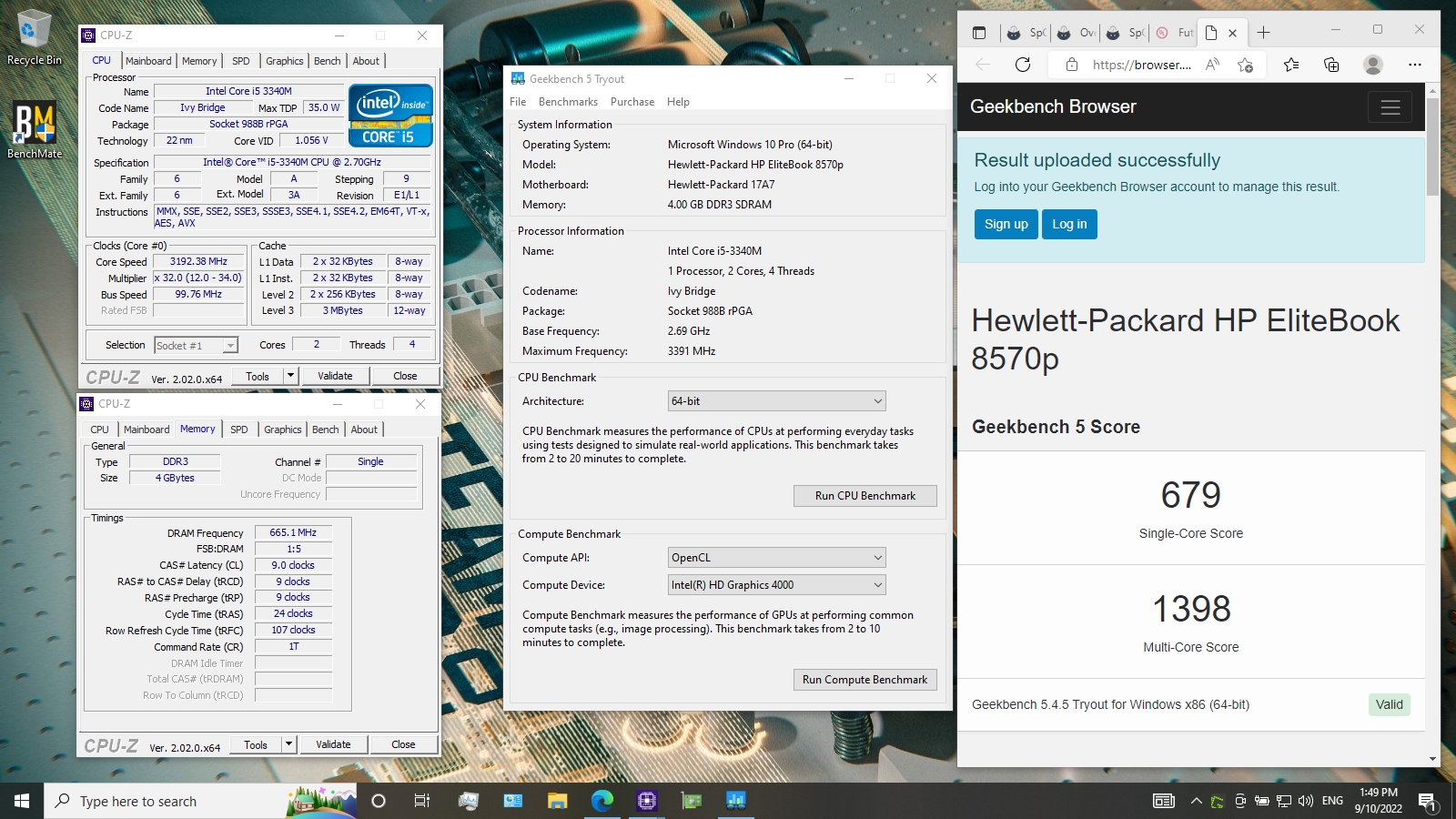The width and height of the screenshot is (1456, 819).
Task: Open the Benchmarks menu in Geekbench
Action: tap(568, 102)
